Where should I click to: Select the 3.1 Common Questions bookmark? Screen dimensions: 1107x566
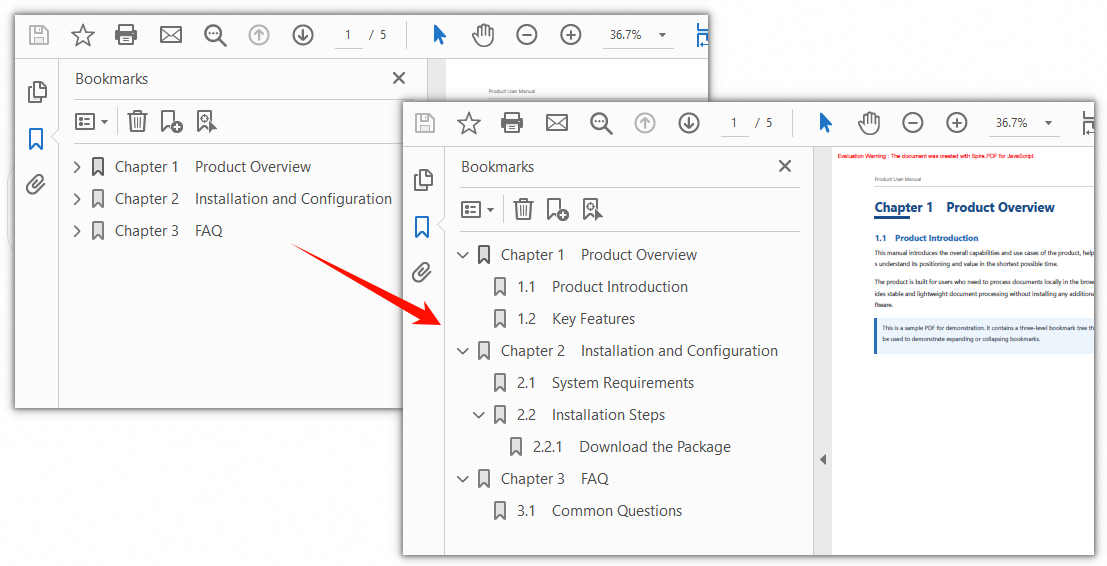coord(599,511)
